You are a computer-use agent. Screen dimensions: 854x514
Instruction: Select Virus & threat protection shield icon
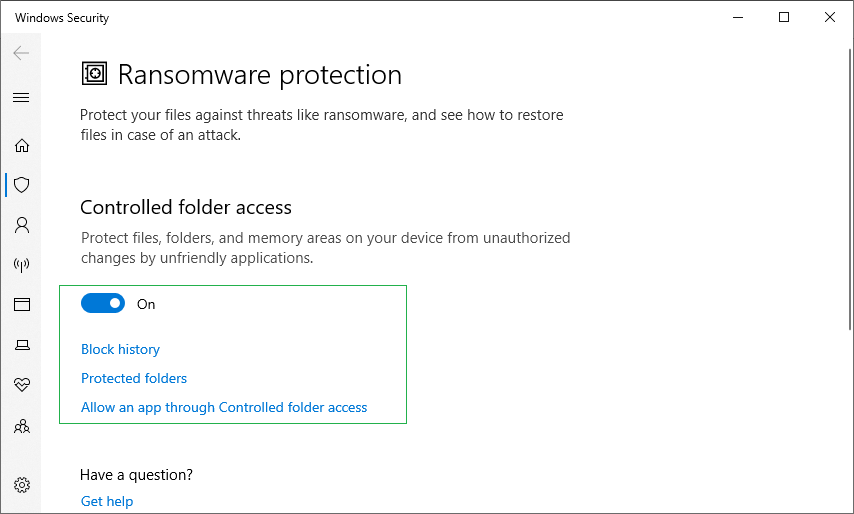22,185
